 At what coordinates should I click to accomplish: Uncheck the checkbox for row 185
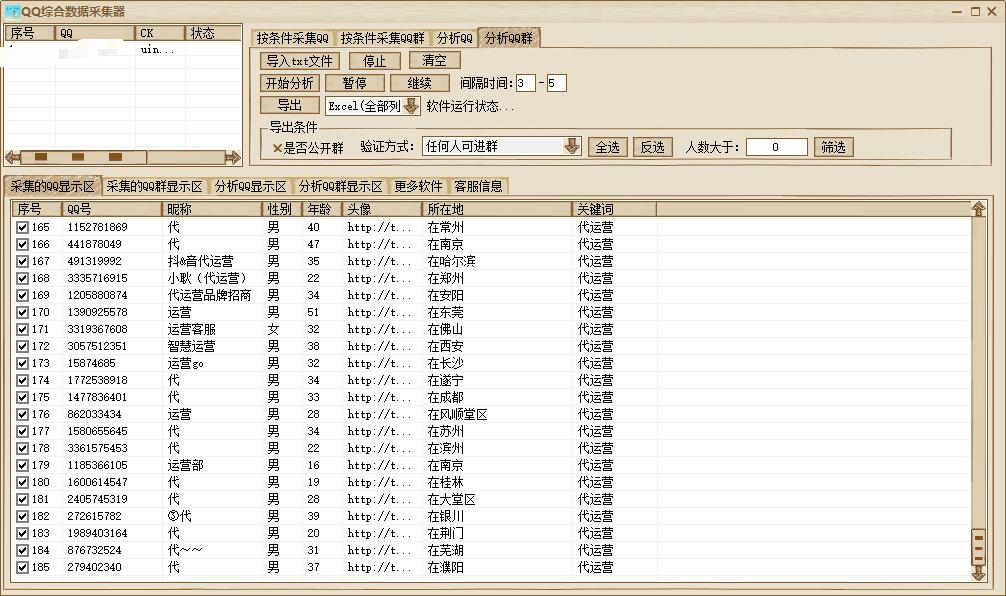pyautogui.click(x=22, y=567)
